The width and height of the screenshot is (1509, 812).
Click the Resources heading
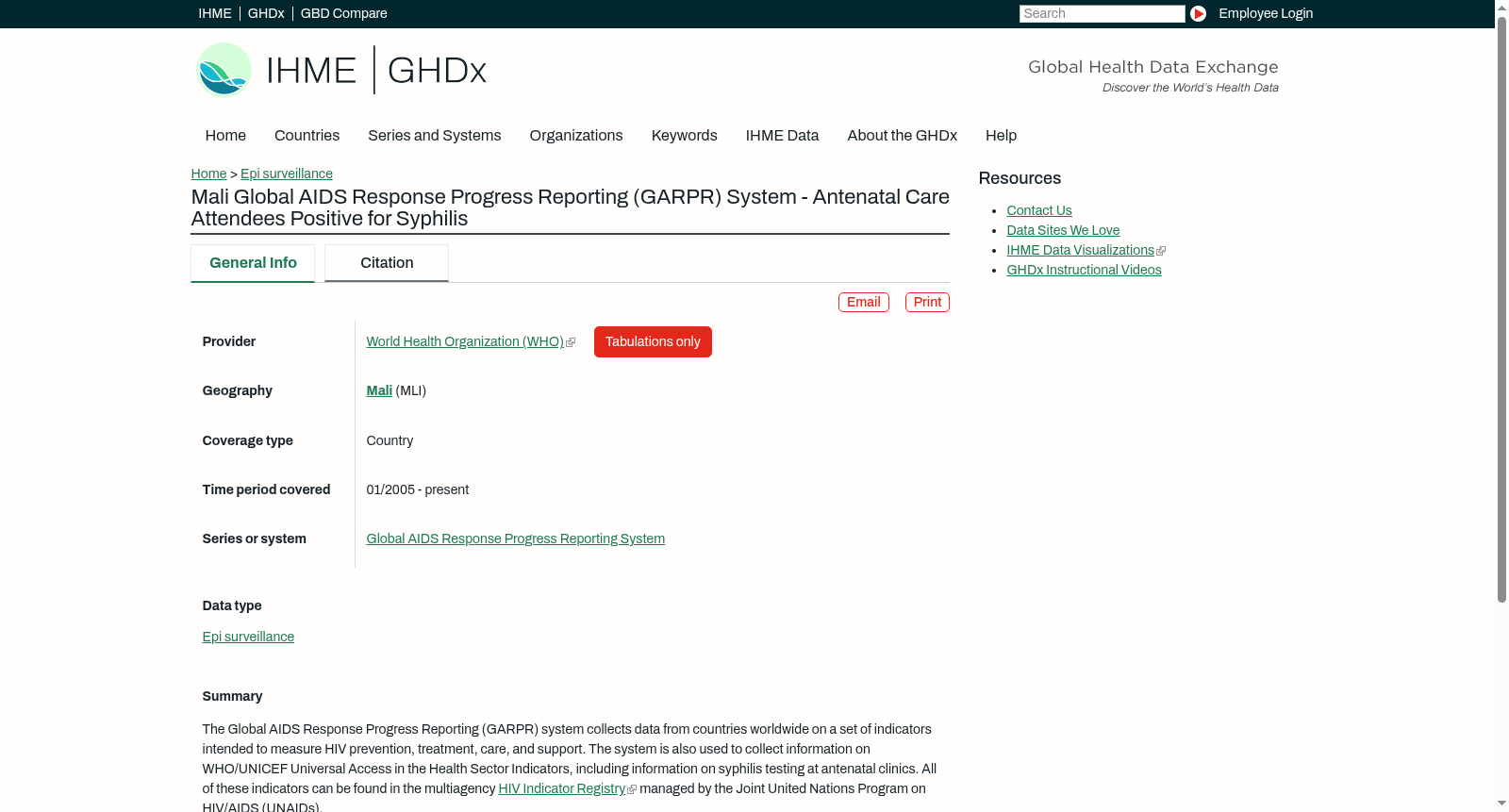(1020, 178)
